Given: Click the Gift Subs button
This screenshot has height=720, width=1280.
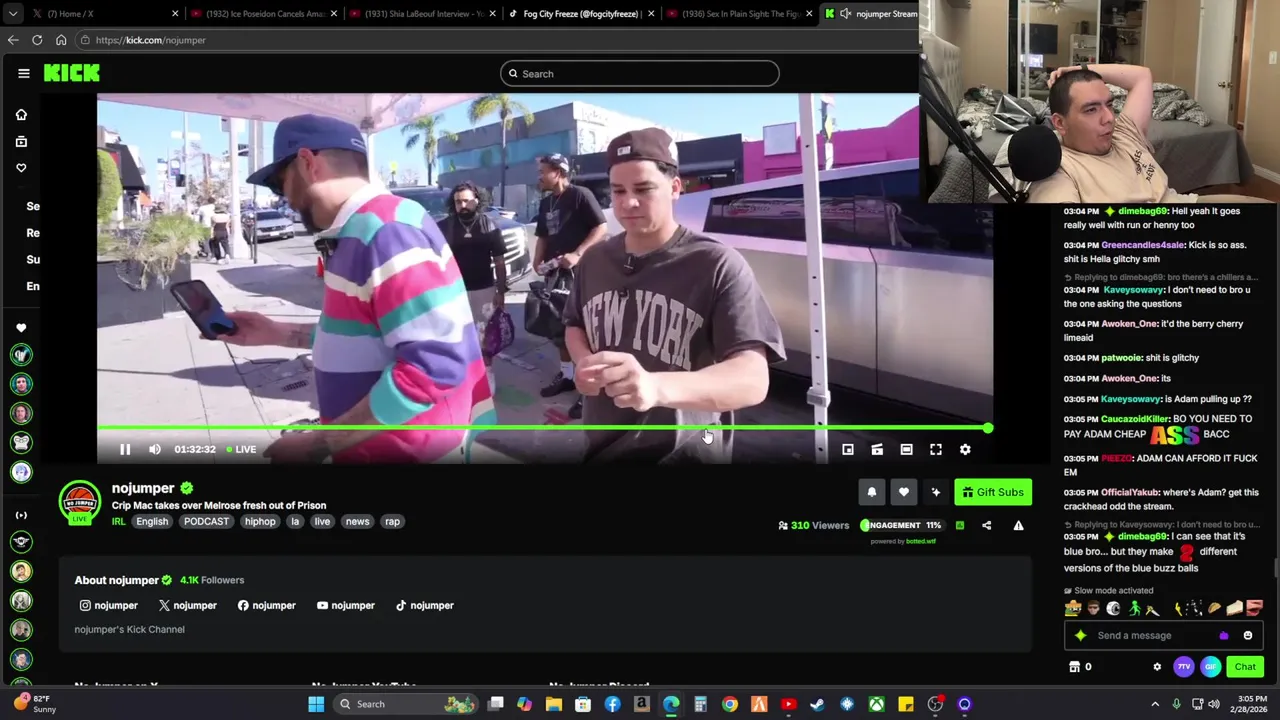Looking at the screenshot, I should click(x=993, y=492).
